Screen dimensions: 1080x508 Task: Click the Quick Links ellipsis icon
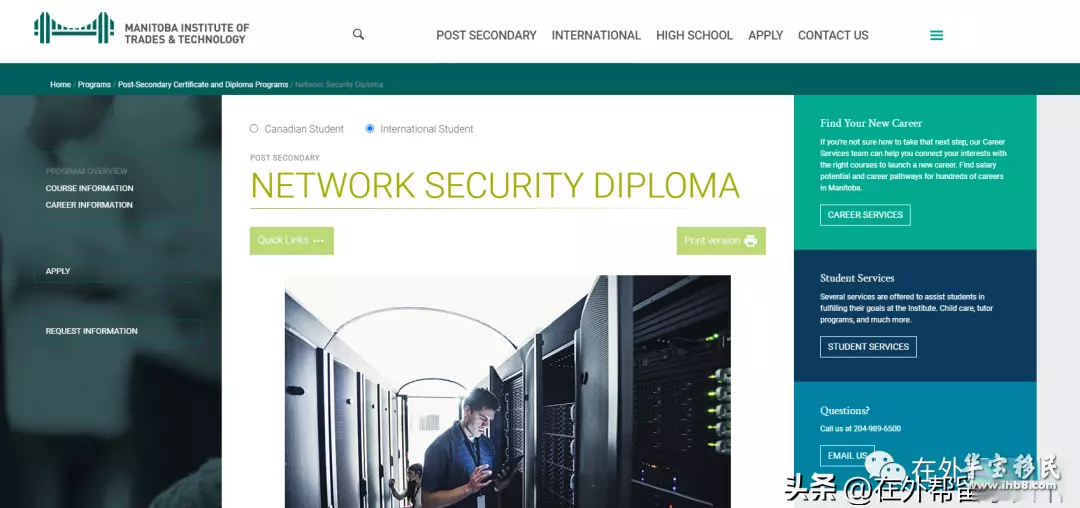click(x=318, y=241)
